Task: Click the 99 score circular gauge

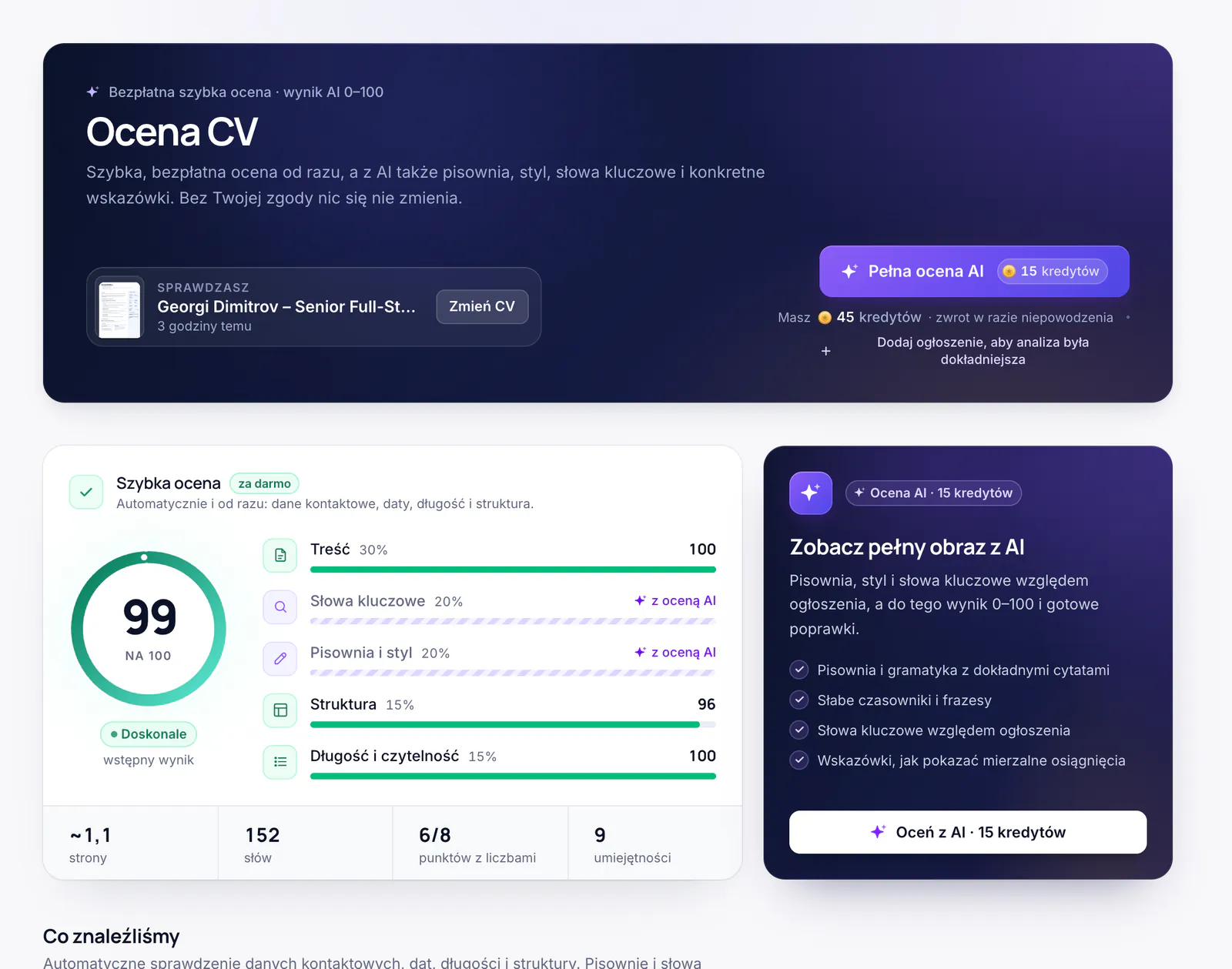Action: [x=149, y=628]
